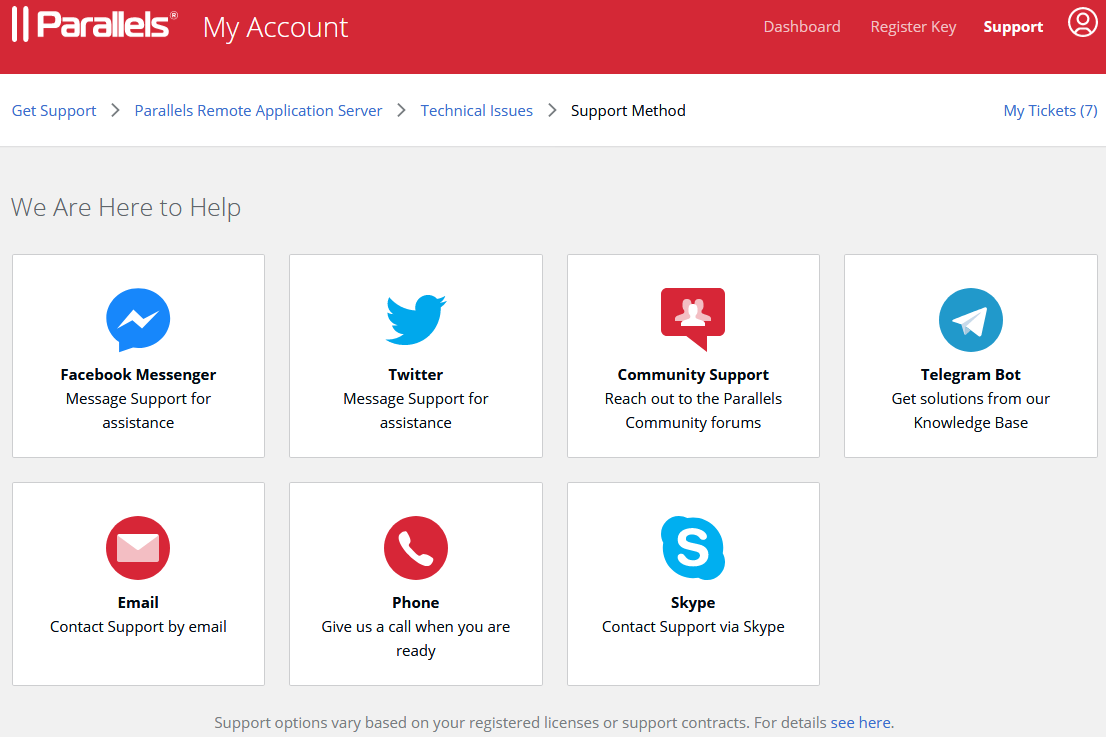Click 'Reach out to the Parallels Community forums'
Screen dimensions: 1106x737
pyautogui.click(x=693, y=410)
